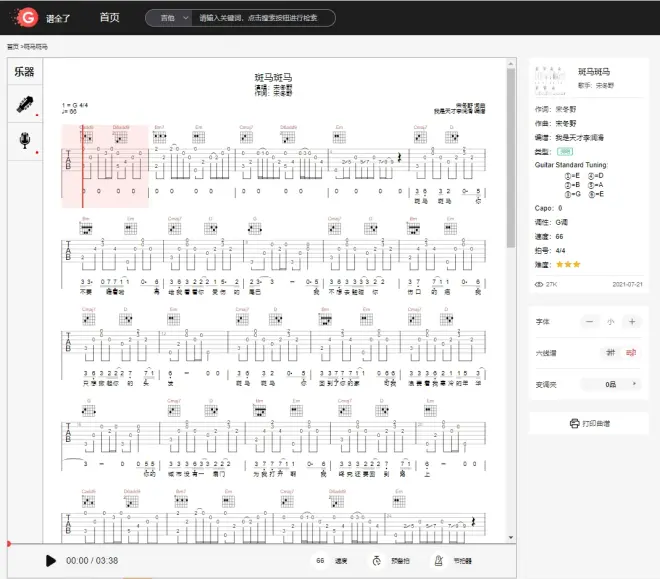Click the metronome icon
Image resolution: width=660 pixels, height=579 pixels.
click(x=439, y=561)
